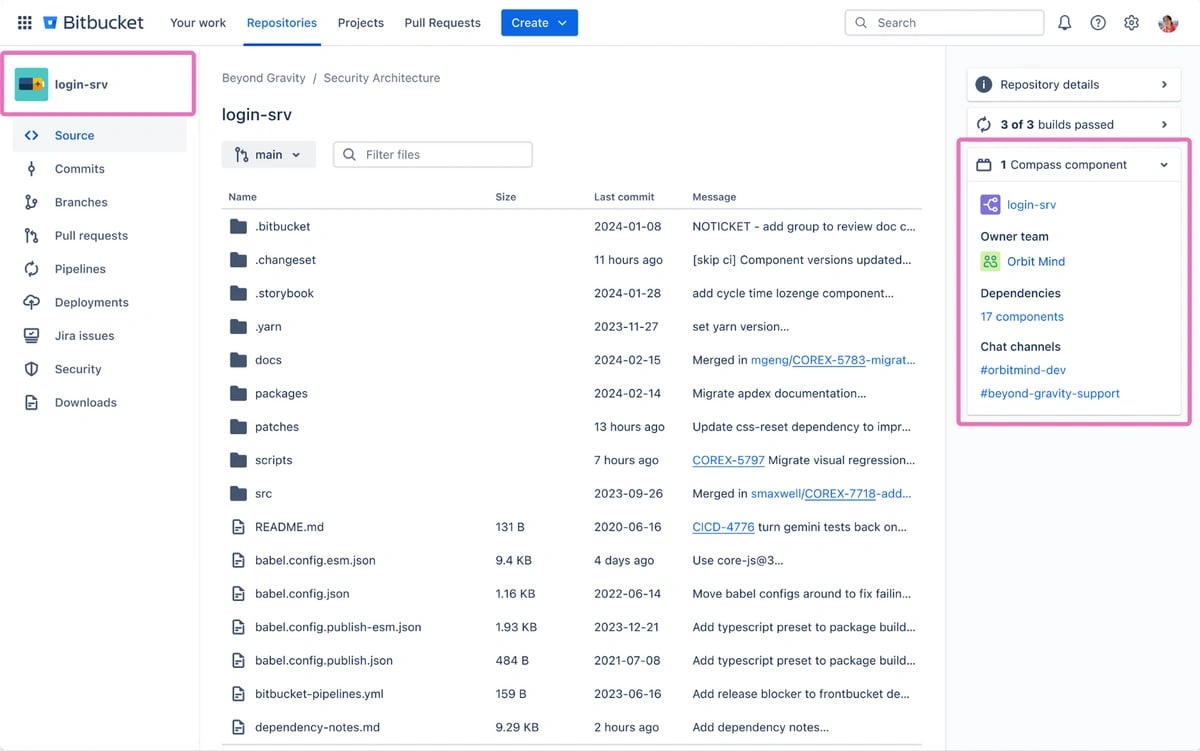Click the builds passed refresh icon
1200x751 pixels.
point(984,125)
